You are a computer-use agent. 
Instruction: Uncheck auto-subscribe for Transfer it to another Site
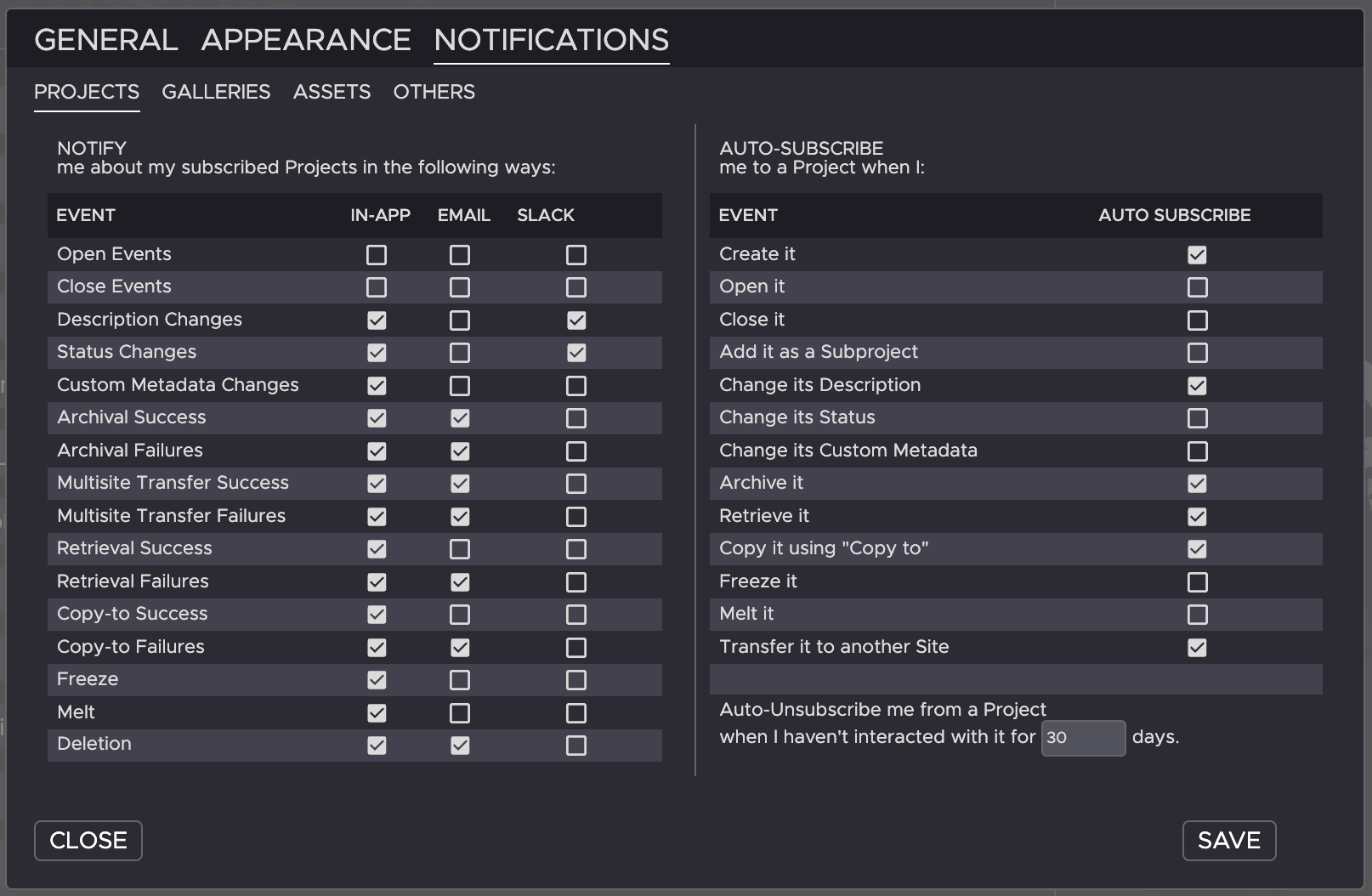pyautogui.click(x=1197, y=648)
